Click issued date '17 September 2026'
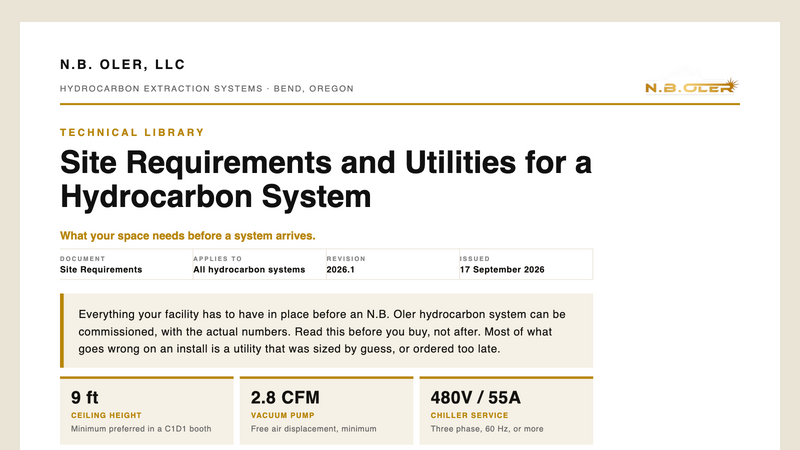Screen dimensions: 800x450 502,270
